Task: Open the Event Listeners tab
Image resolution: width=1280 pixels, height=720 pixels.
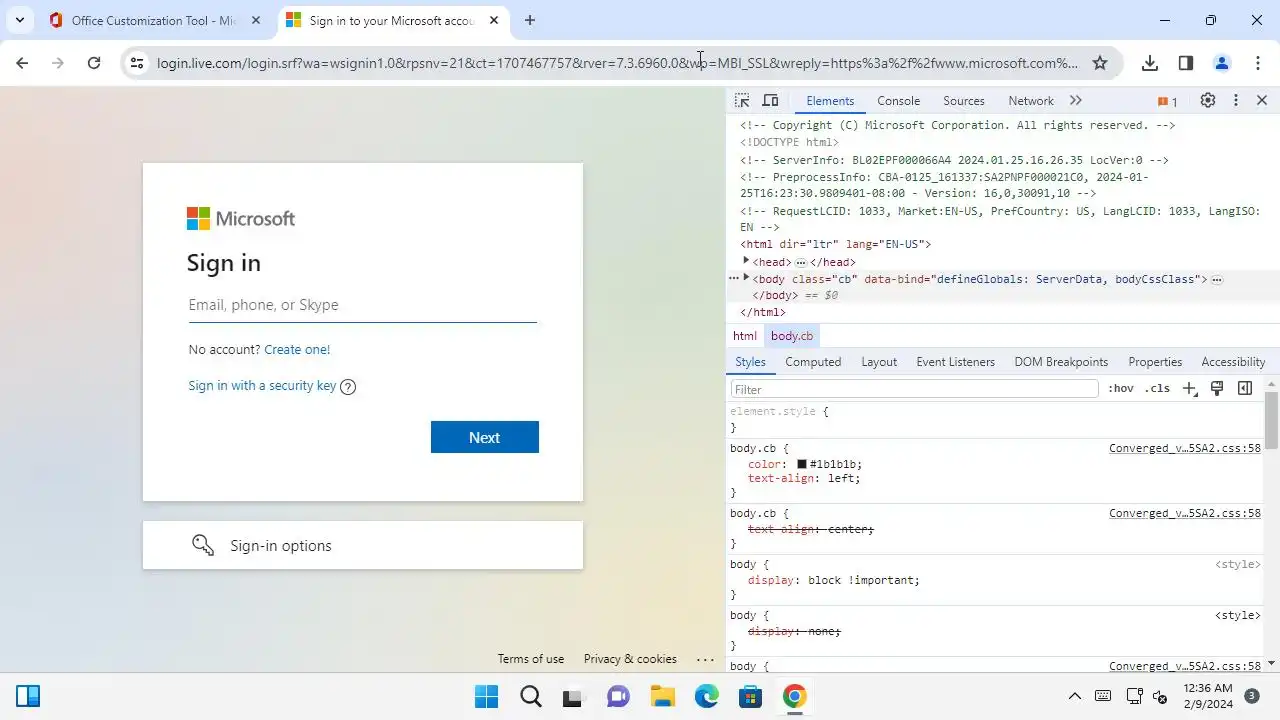Action: pyautogui.click(x=955, y=362)
